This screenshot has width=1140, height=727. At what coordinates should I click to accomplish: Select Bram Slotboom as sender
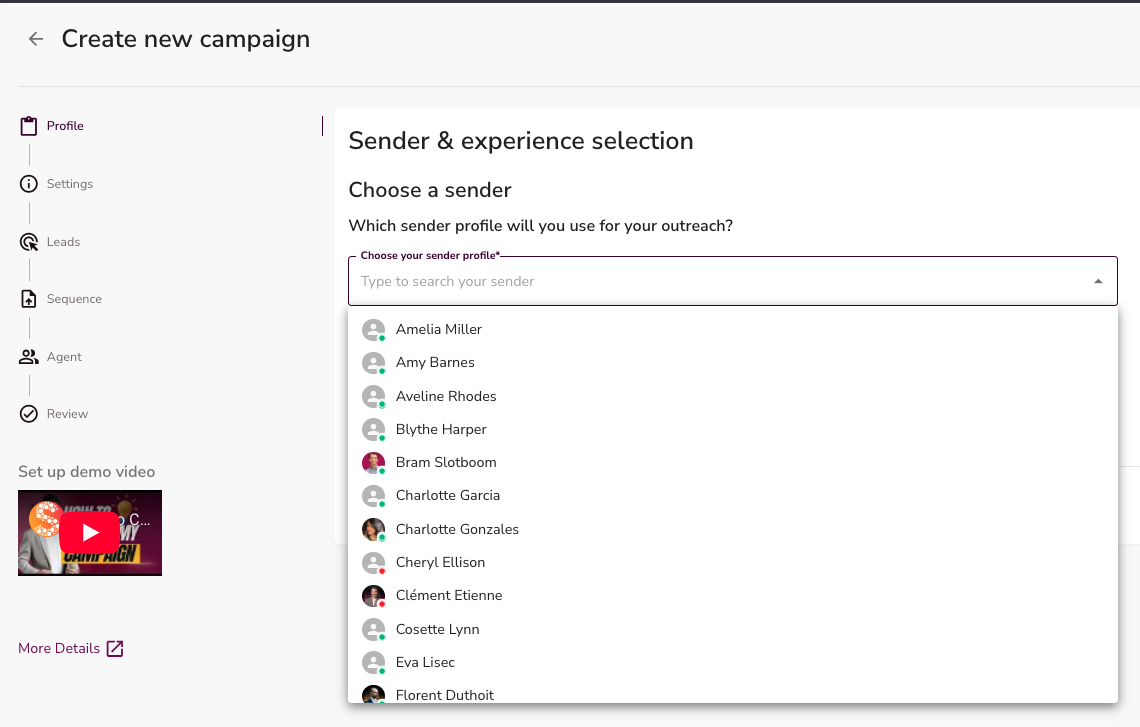coord(446,462)
